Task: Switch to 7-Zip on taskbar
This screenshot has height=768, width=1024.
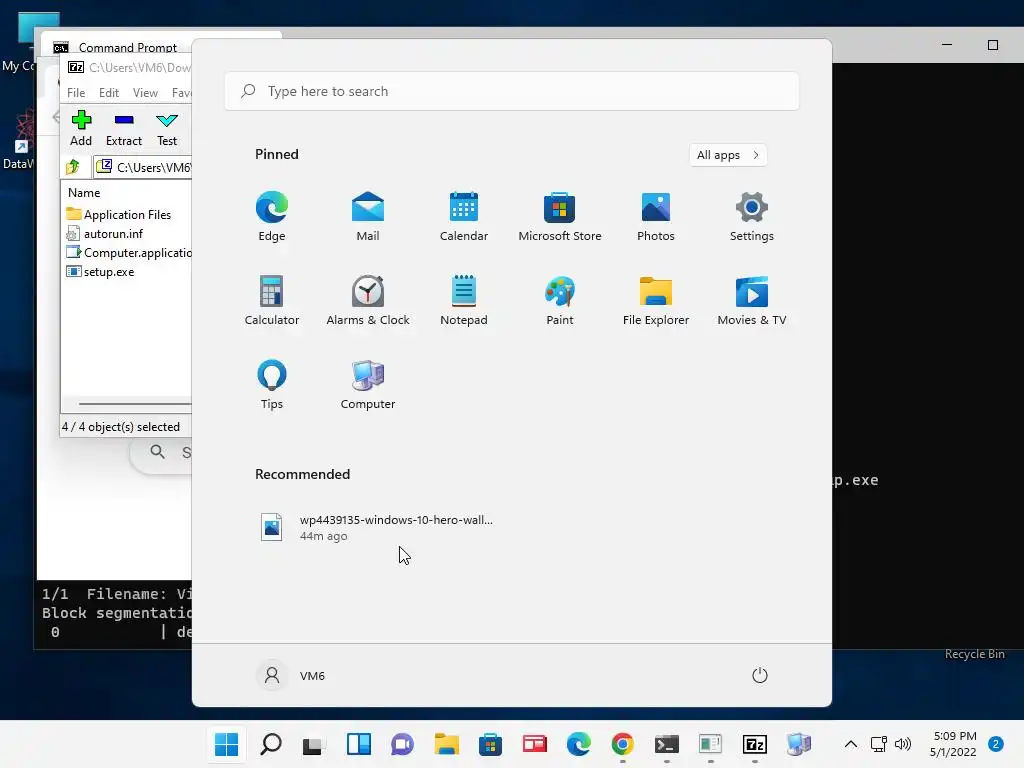Action: pyautogui.click(x=754, y=744)
